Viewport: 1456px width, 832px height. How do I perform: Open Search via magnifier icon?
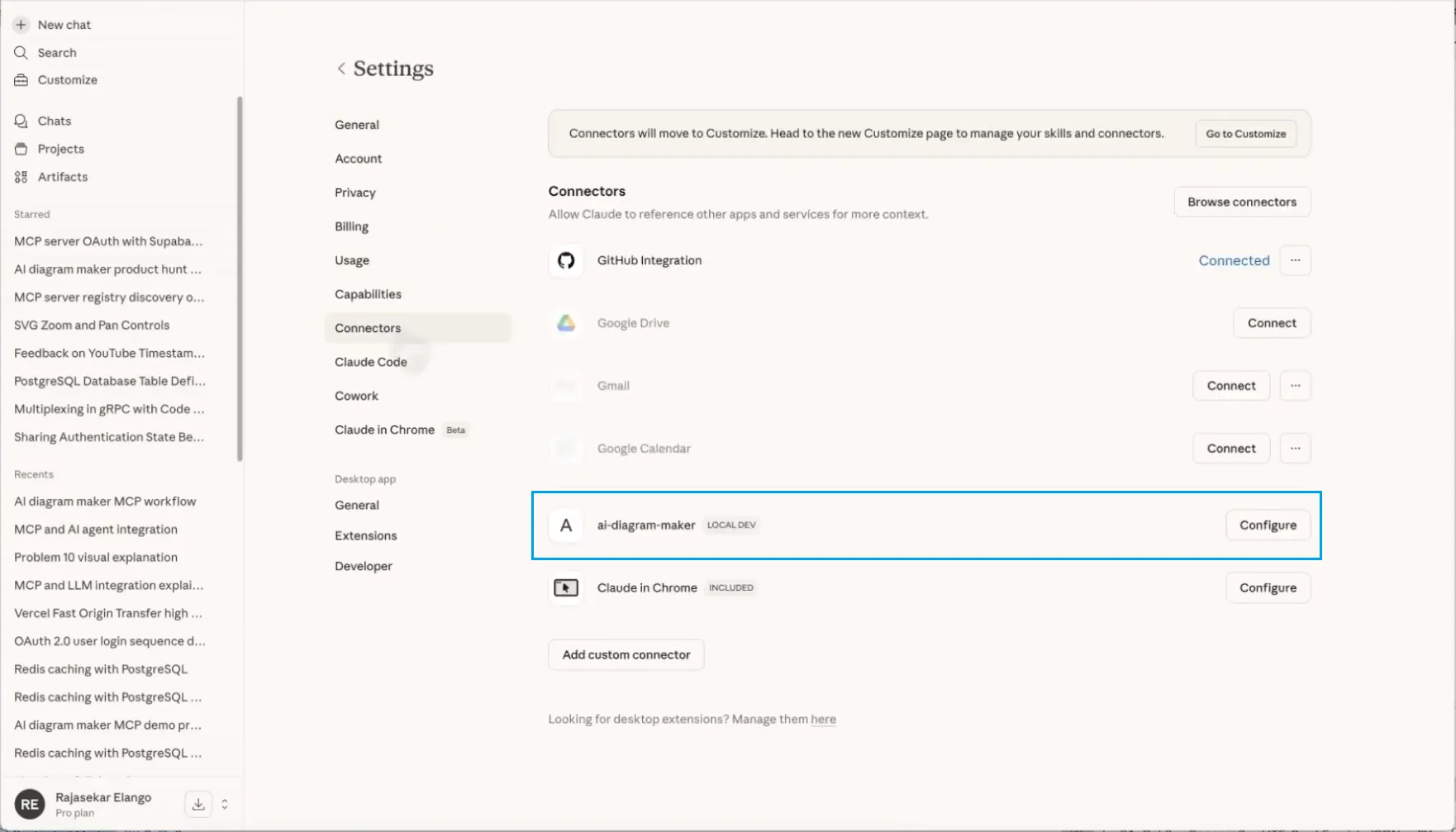[x=21, y=53]
